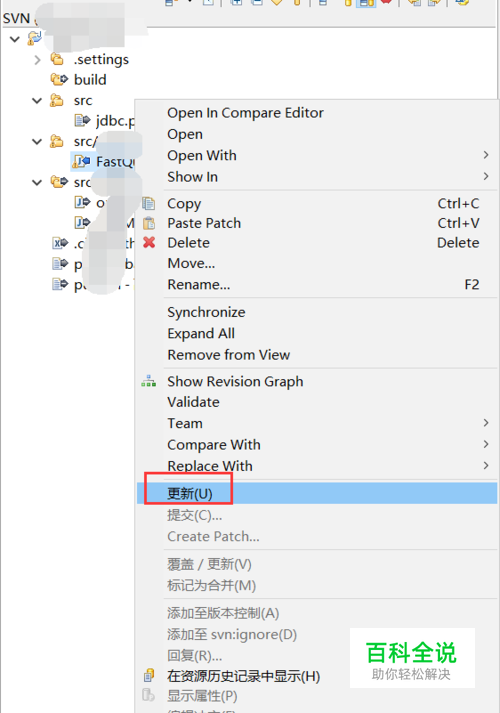Click the jdbc properties file icon

click(82, 121)
